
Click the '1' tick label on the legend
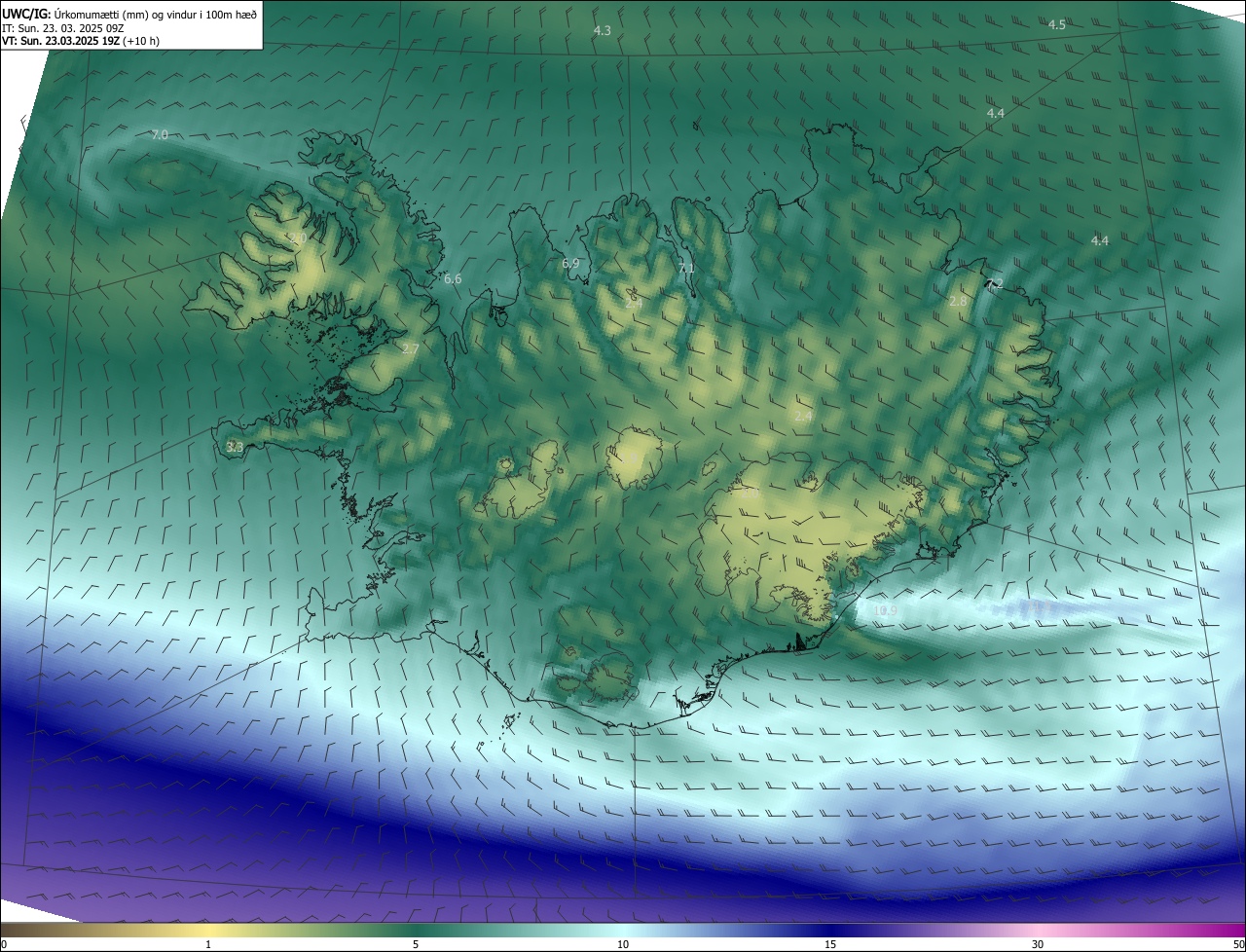[208, 944]
